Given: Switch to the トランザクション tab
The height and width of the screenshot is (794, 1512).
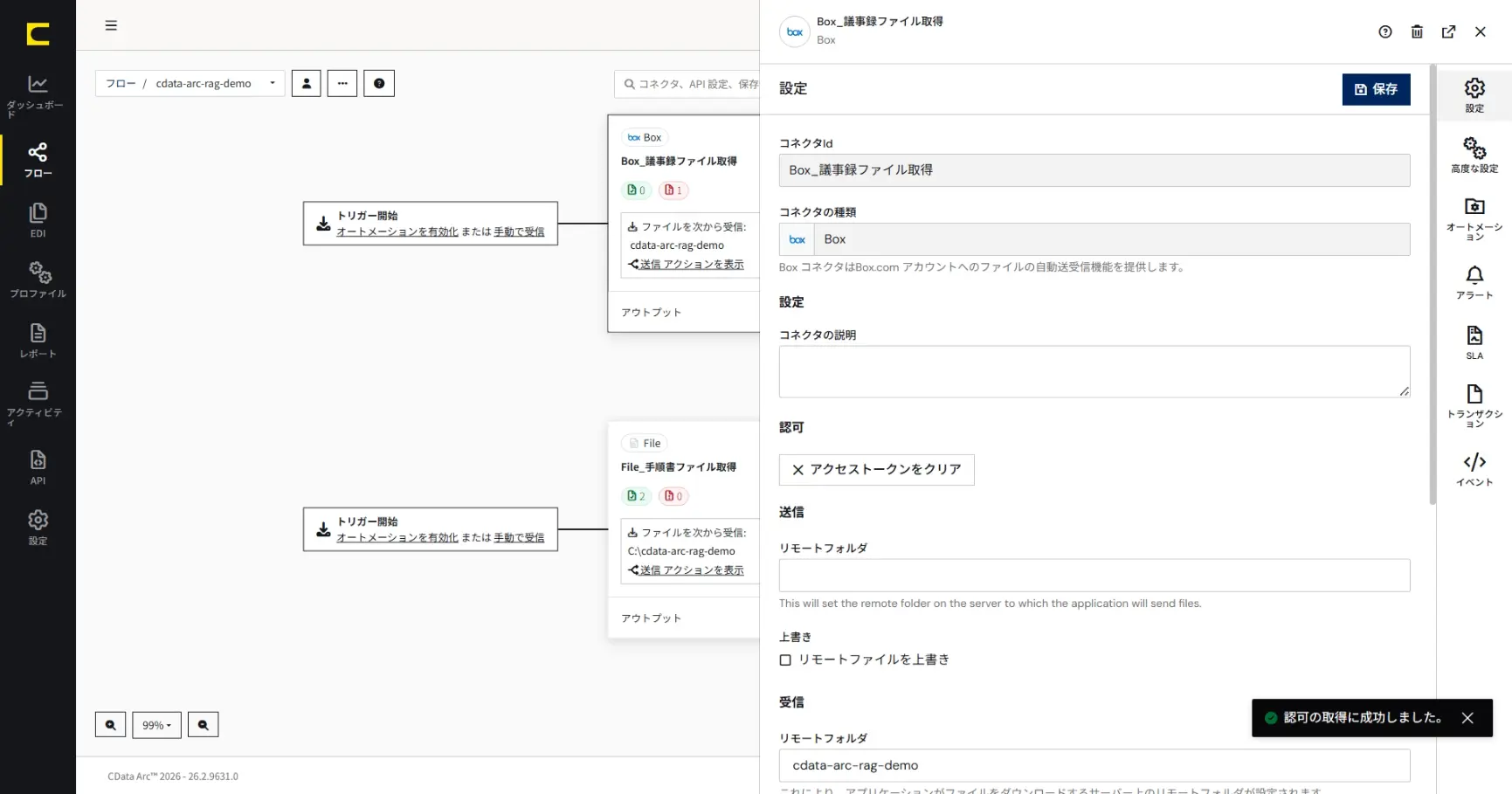Looking at the screenshot, I should (1474, 406).
